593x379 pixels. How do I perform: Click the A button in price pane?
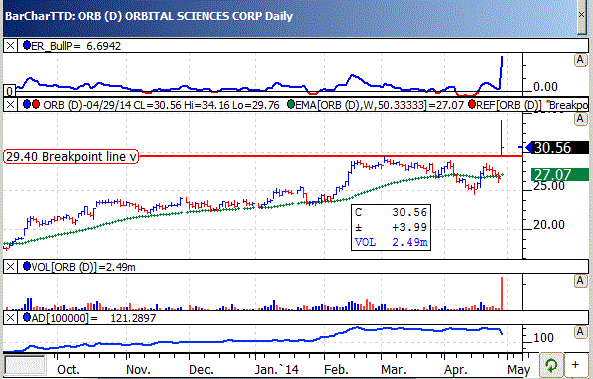pos(580,119)
